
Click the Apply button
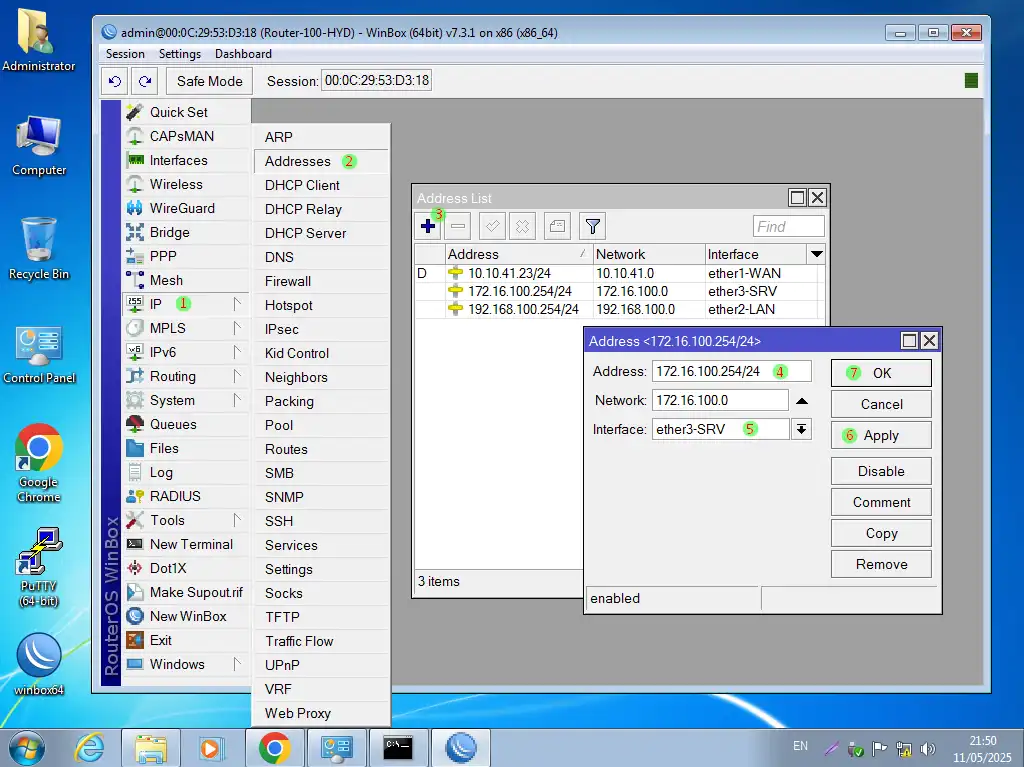click(x=881, y=435)
